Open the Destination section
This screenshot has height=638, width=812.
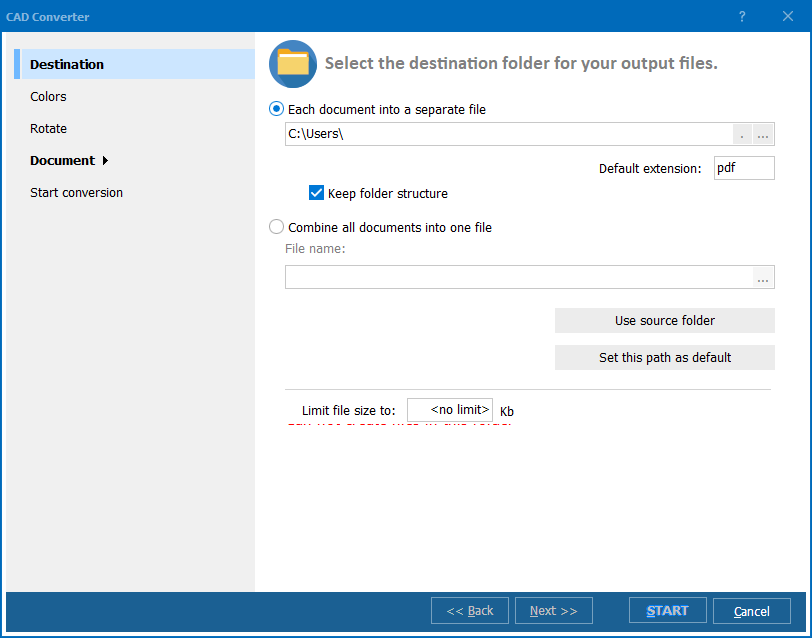coord(67,65)
